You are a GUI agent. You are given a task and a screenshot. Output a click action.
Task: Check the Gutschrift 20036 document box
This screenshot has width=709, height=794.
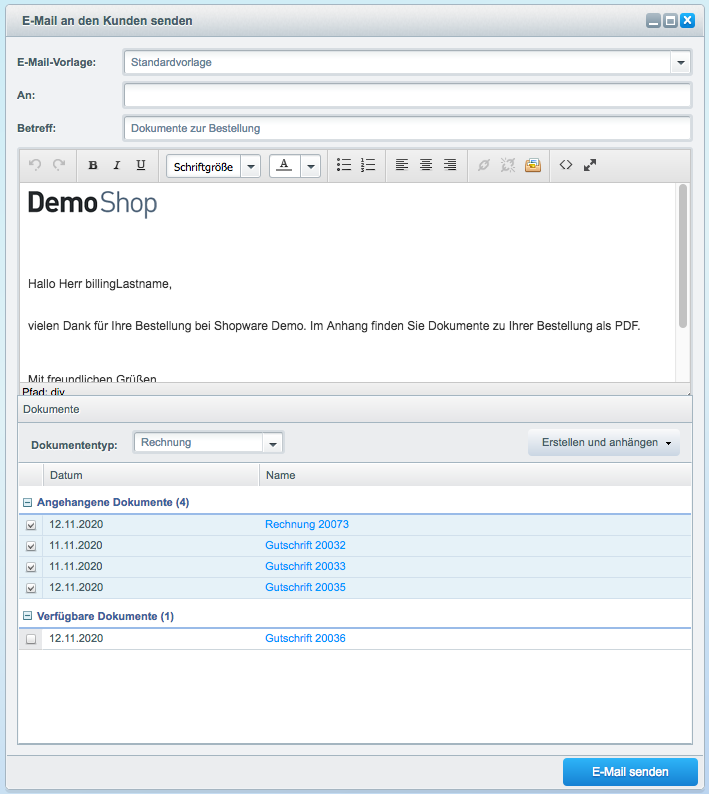31,639
